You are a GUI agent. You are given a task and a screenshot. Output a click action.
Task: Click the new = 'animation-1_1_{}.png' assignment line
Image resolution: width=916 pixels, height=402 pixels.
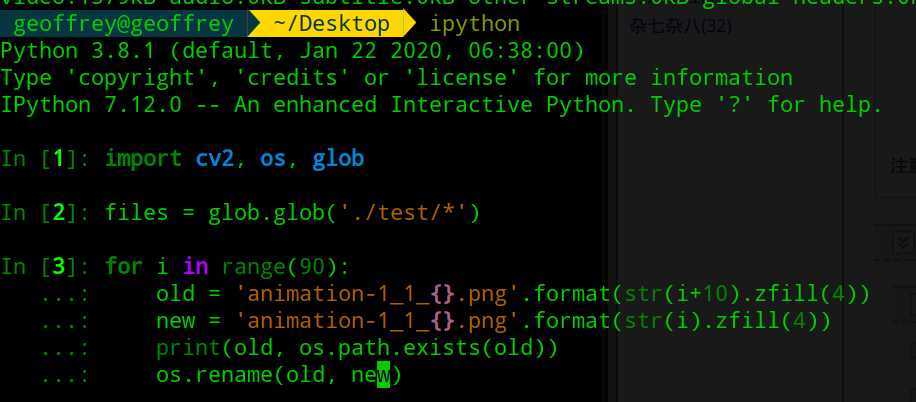point(494,321)
